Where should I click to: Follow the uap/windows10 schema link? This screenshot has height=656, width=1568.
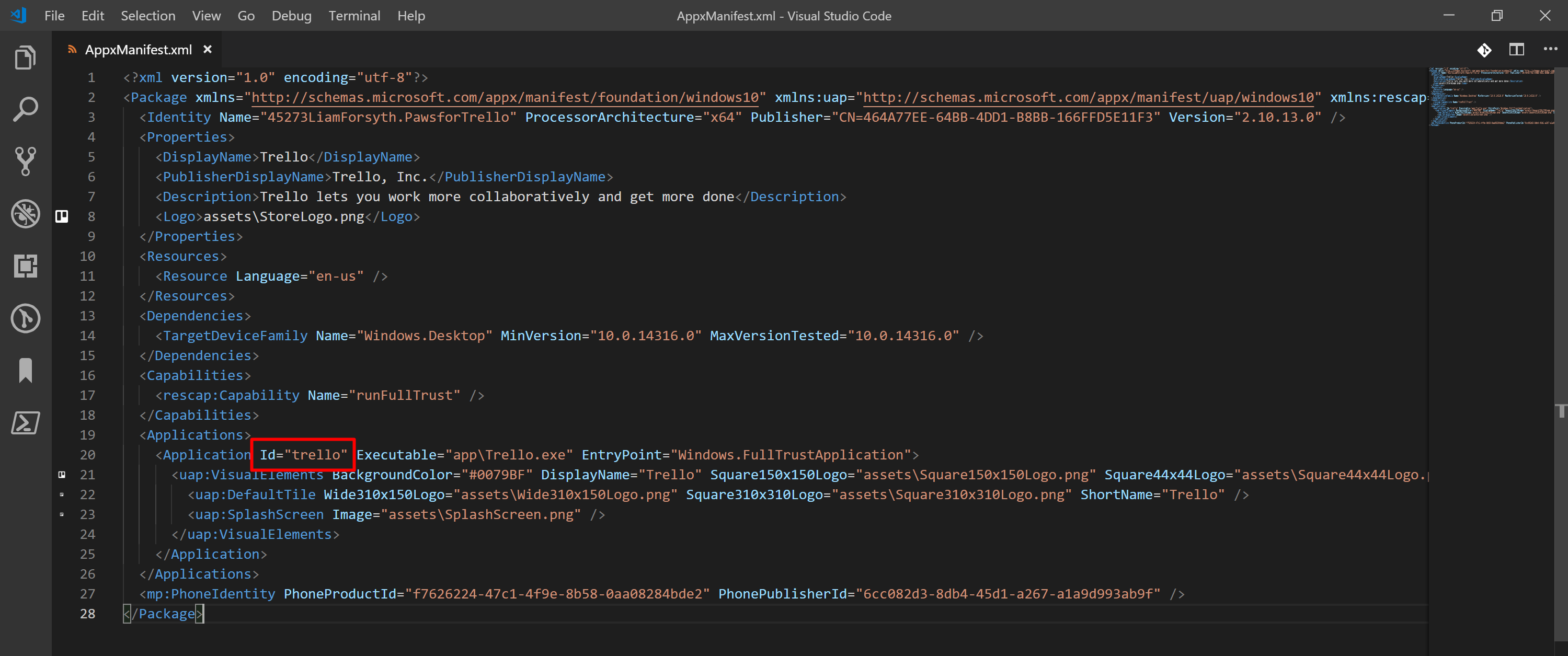point(1089,97)
